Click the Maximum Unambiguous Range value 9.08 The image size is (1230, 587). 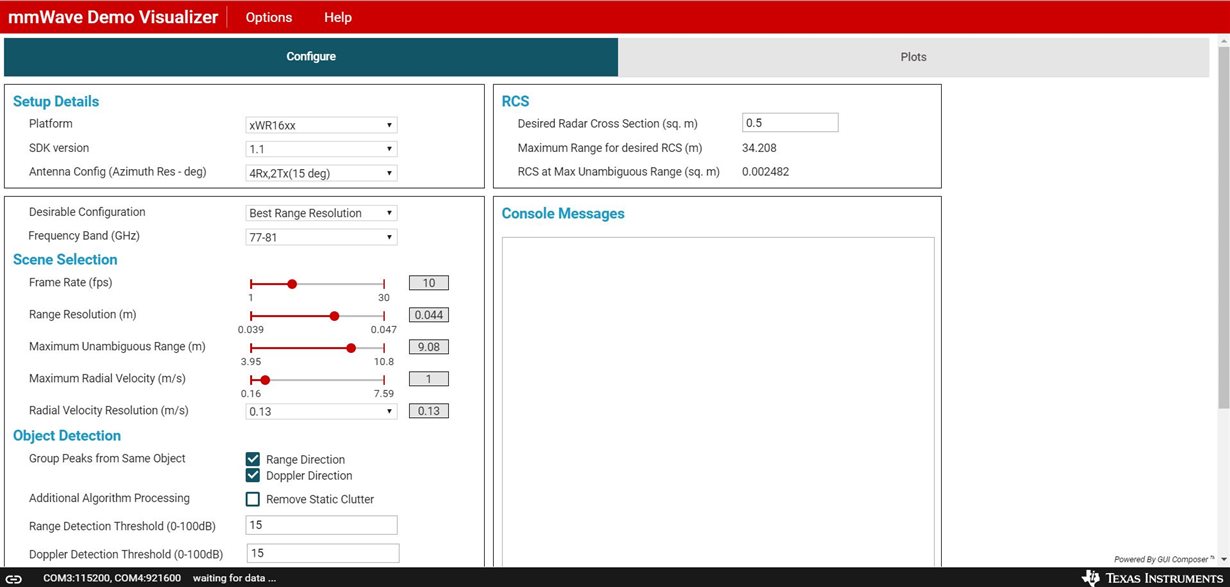pyautogui.click(x=428, y=347)
